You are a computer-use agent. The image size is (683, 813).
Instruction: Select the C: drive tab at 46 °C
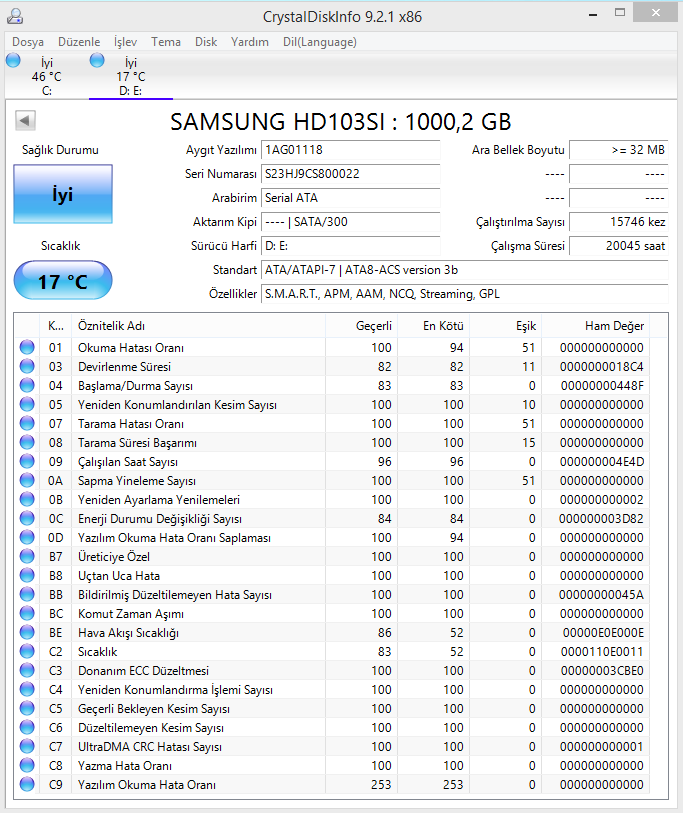pos(46,76)
